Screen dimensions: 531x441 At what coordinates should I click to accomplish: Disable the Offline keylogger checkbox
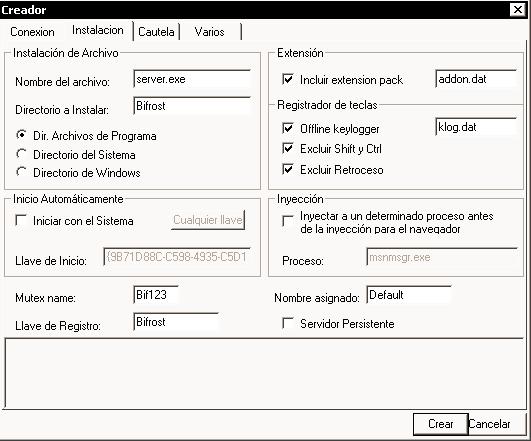click(288, 128)
